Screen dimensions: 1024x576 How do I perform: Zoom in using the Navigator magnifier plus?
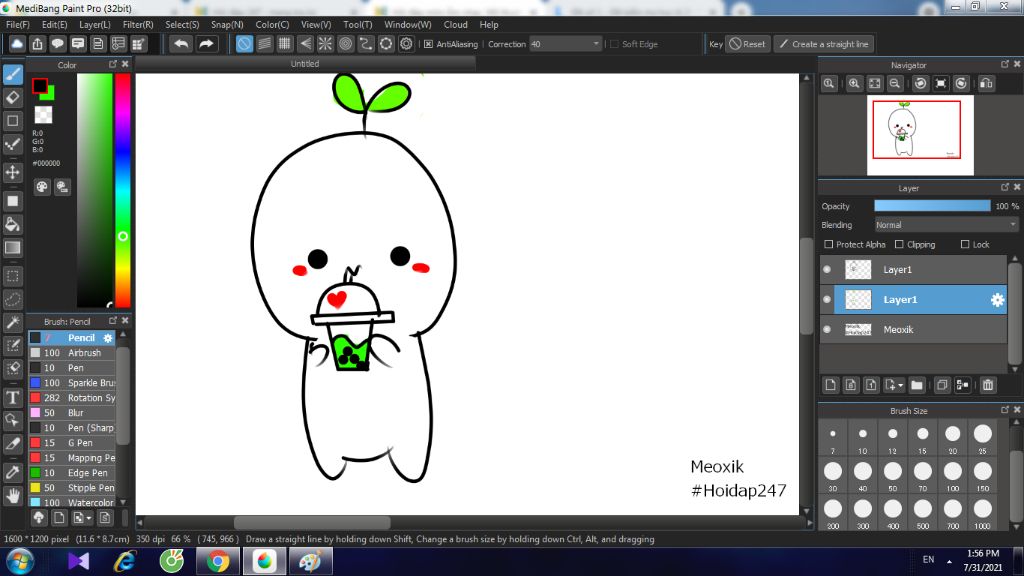pyautogui.click(x=854, y=84)
